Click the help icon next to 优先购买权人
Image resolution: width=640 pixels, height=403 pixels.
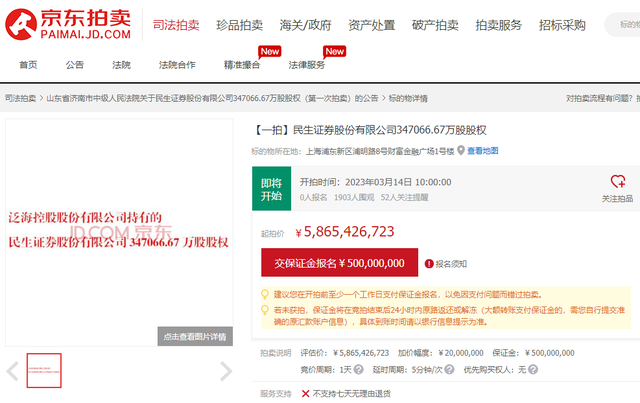point(533,370)
